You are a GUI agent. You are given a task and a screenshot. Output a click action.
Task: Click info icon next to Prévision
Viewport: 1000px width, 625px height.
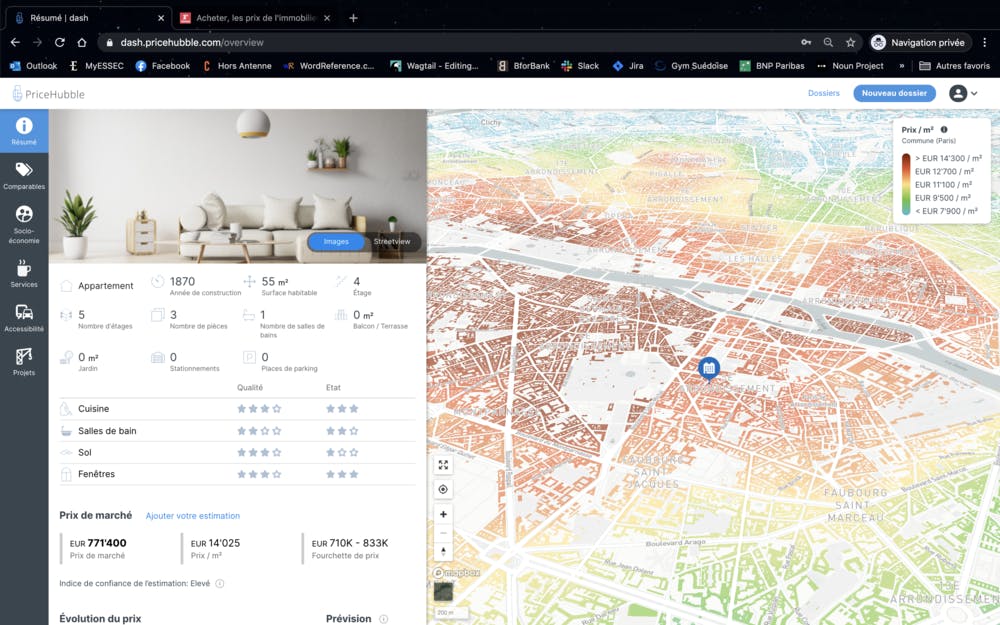click(x=383, y=619)
